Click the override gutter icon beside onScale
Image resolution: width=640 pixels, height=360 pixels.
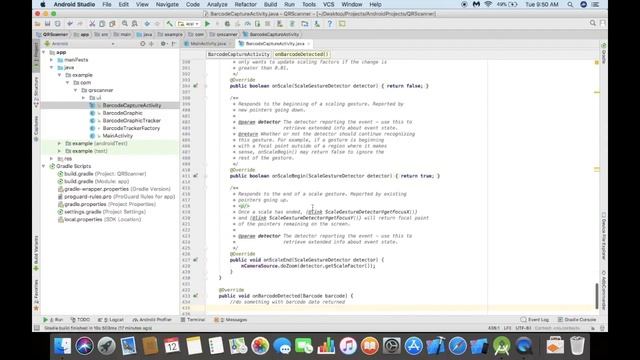pyautogui.click(x=196, y=86)
